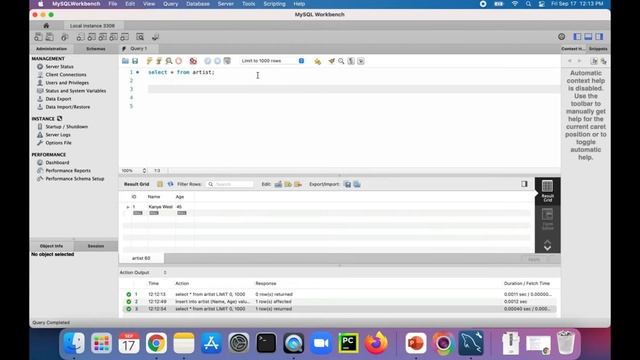Screen dimensions: 640x360
Task: Open the Query menu in menu bar
Action: (171, 4)
